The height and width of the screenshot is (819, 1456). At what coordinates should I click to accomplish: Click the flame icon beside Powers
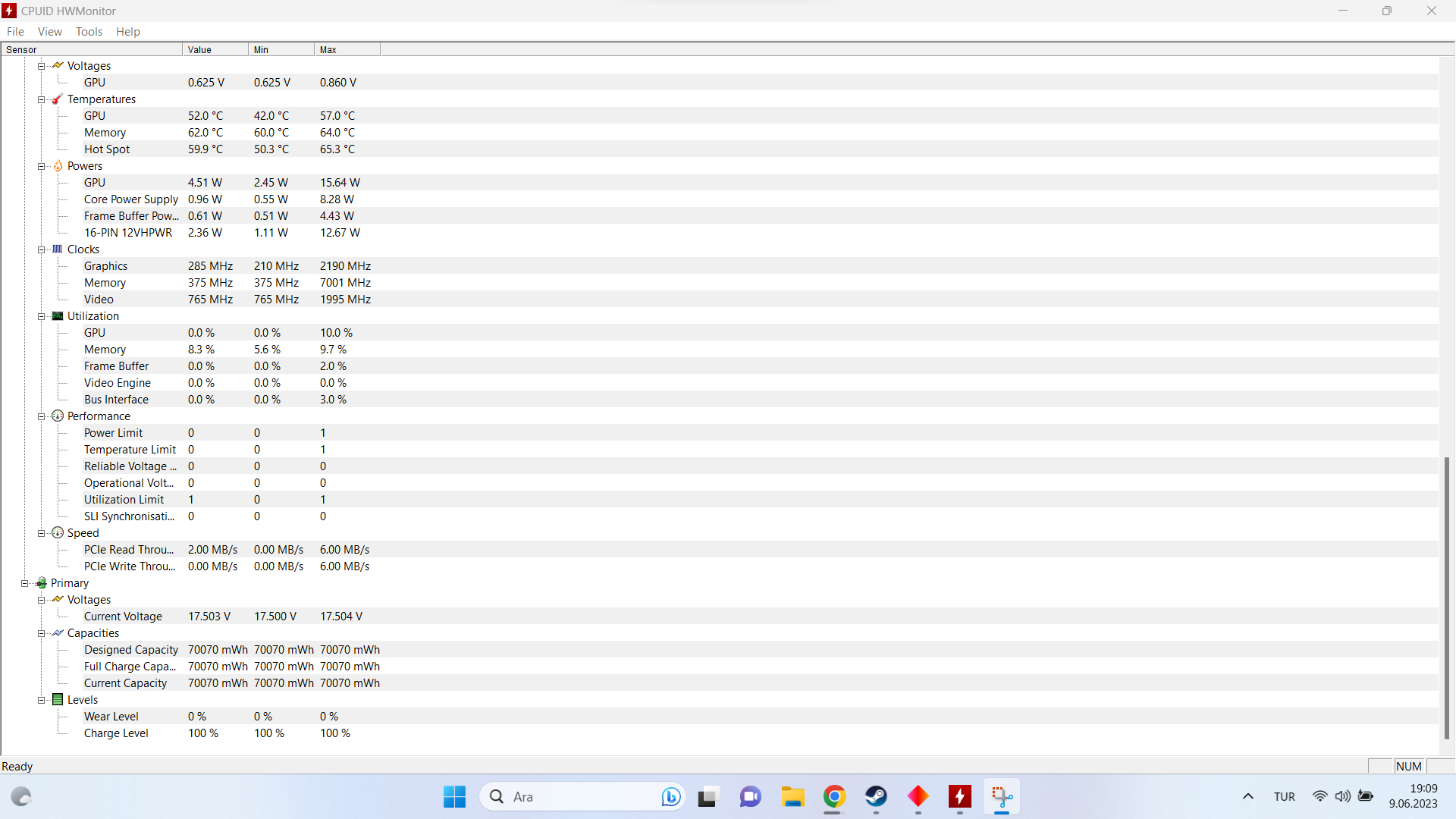[58, 166]
